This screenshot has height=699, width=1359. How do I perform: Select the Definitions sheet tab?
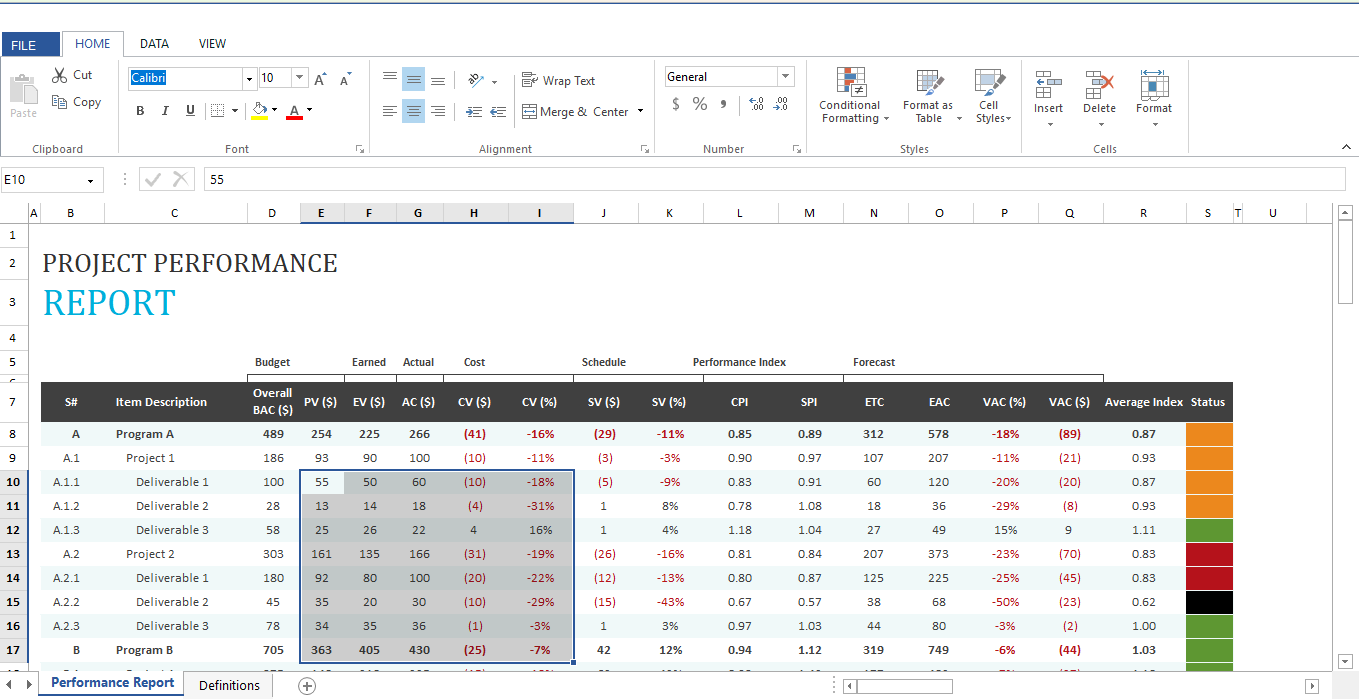pyautogui.click(x=229, y=685)
